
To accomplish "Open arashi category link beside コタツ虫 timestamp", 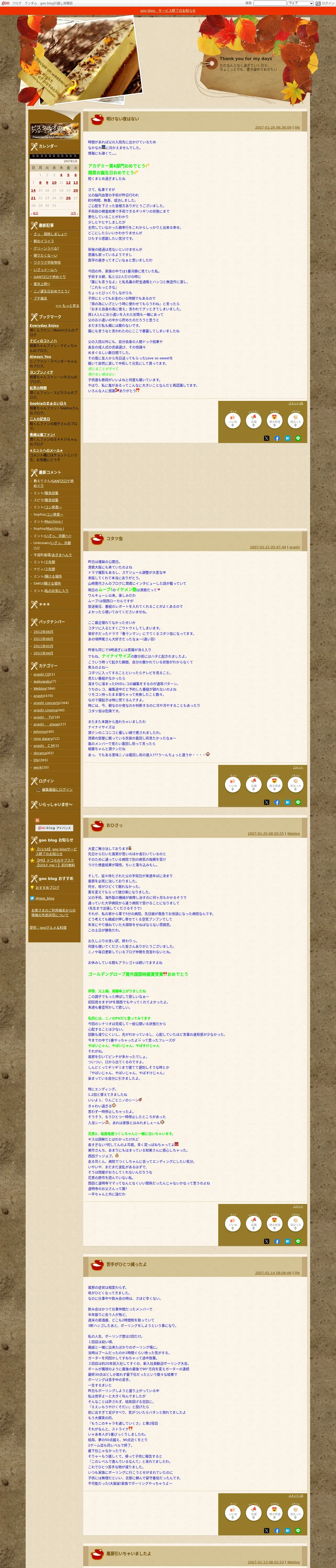I will pyautogui.click(x=295, y=547).
